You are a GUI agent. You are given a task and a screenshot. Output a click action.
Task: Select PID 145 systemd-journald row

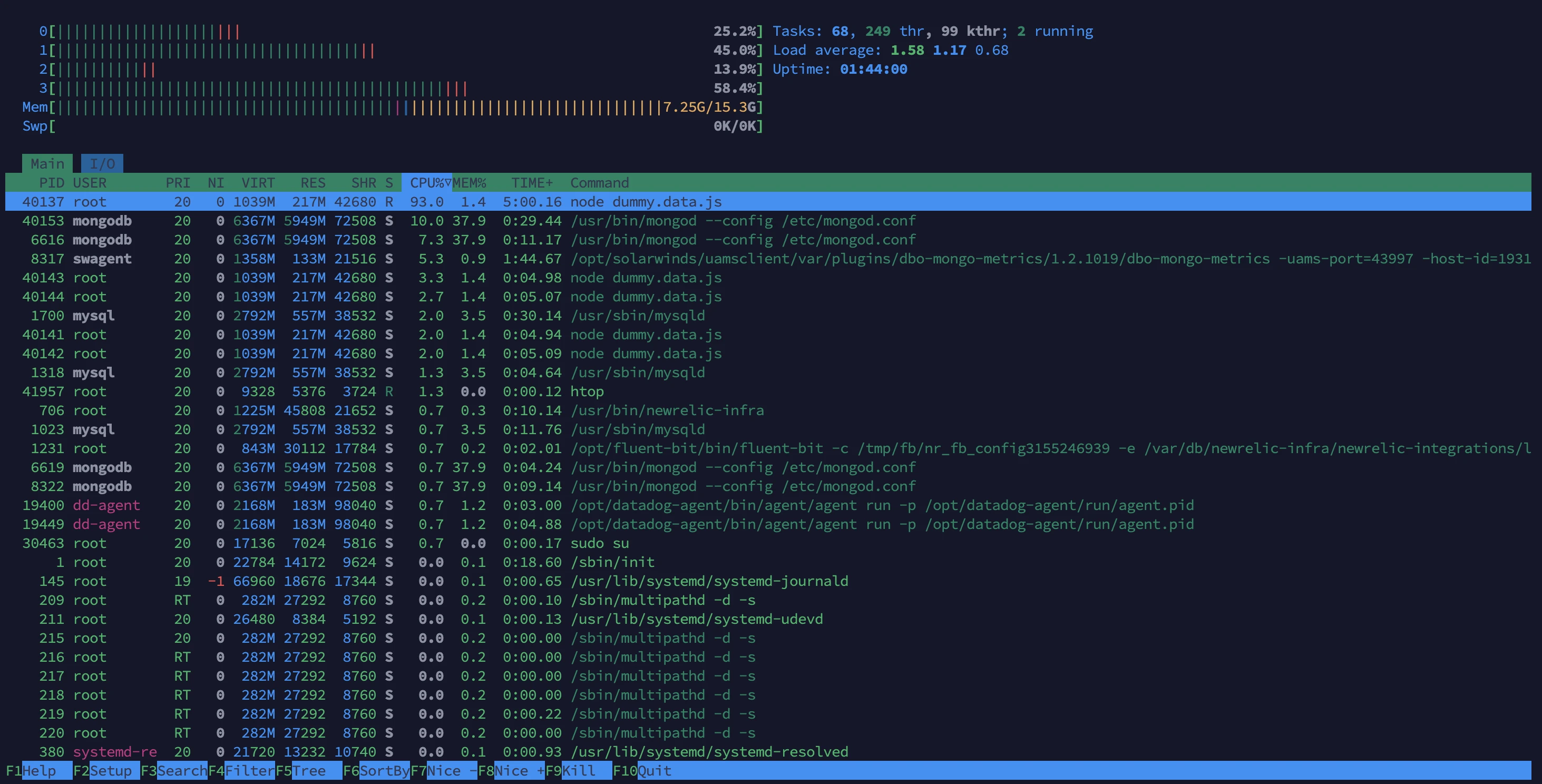tap(768, 581)
